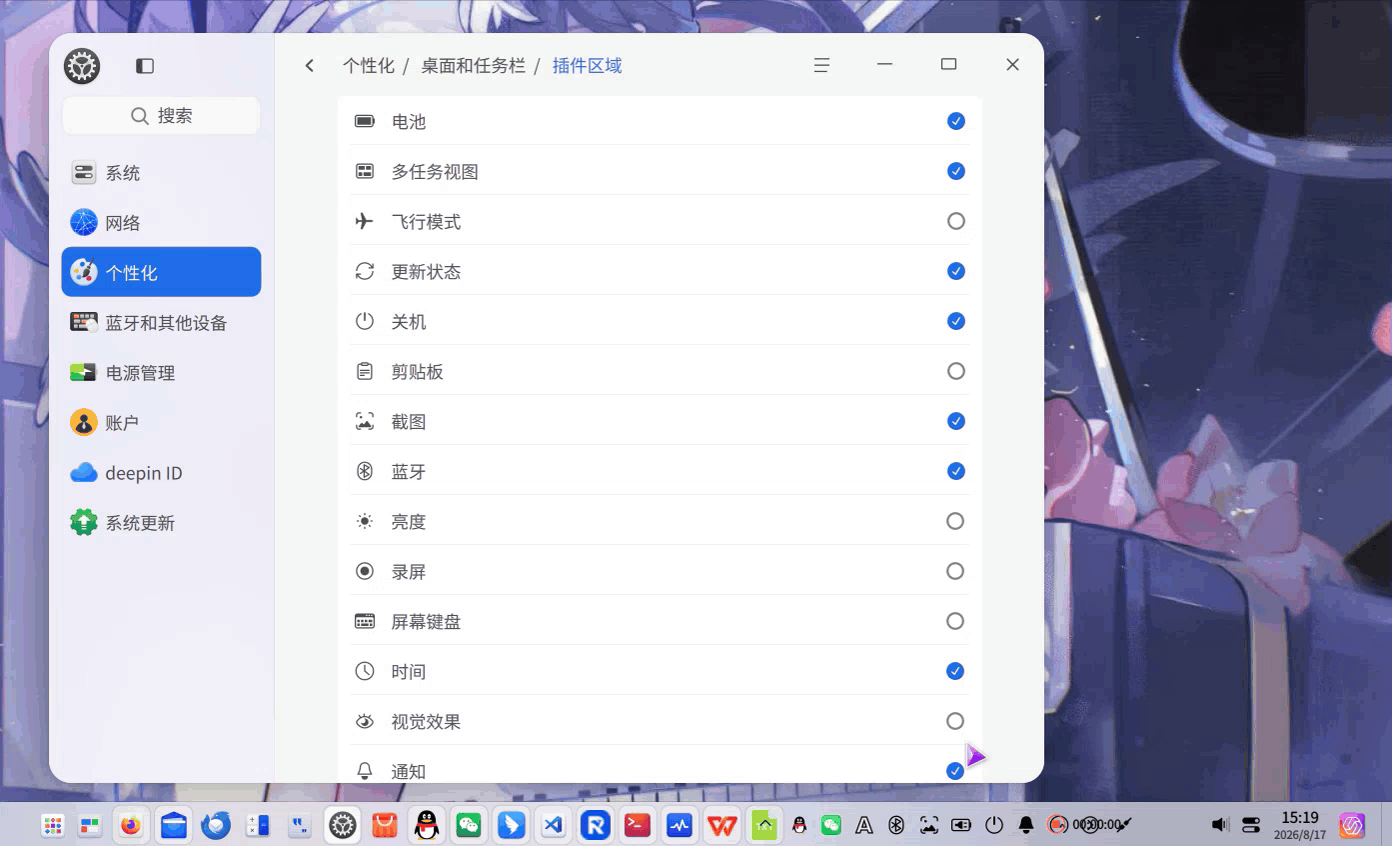Enable the 屏幕键盘 checkbox

click(955, 621)
